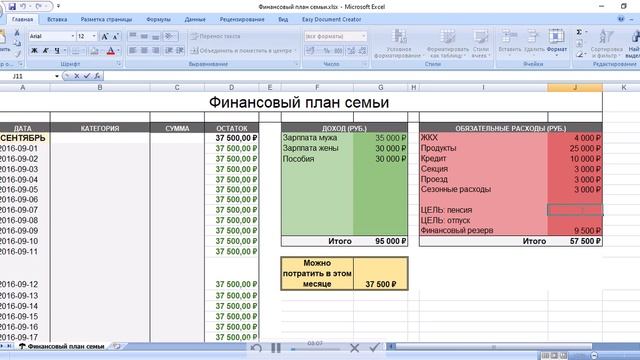The width and height of the screenshot is (640, 360).
Task: Align cell text to the right
Action: coord(156,51)
